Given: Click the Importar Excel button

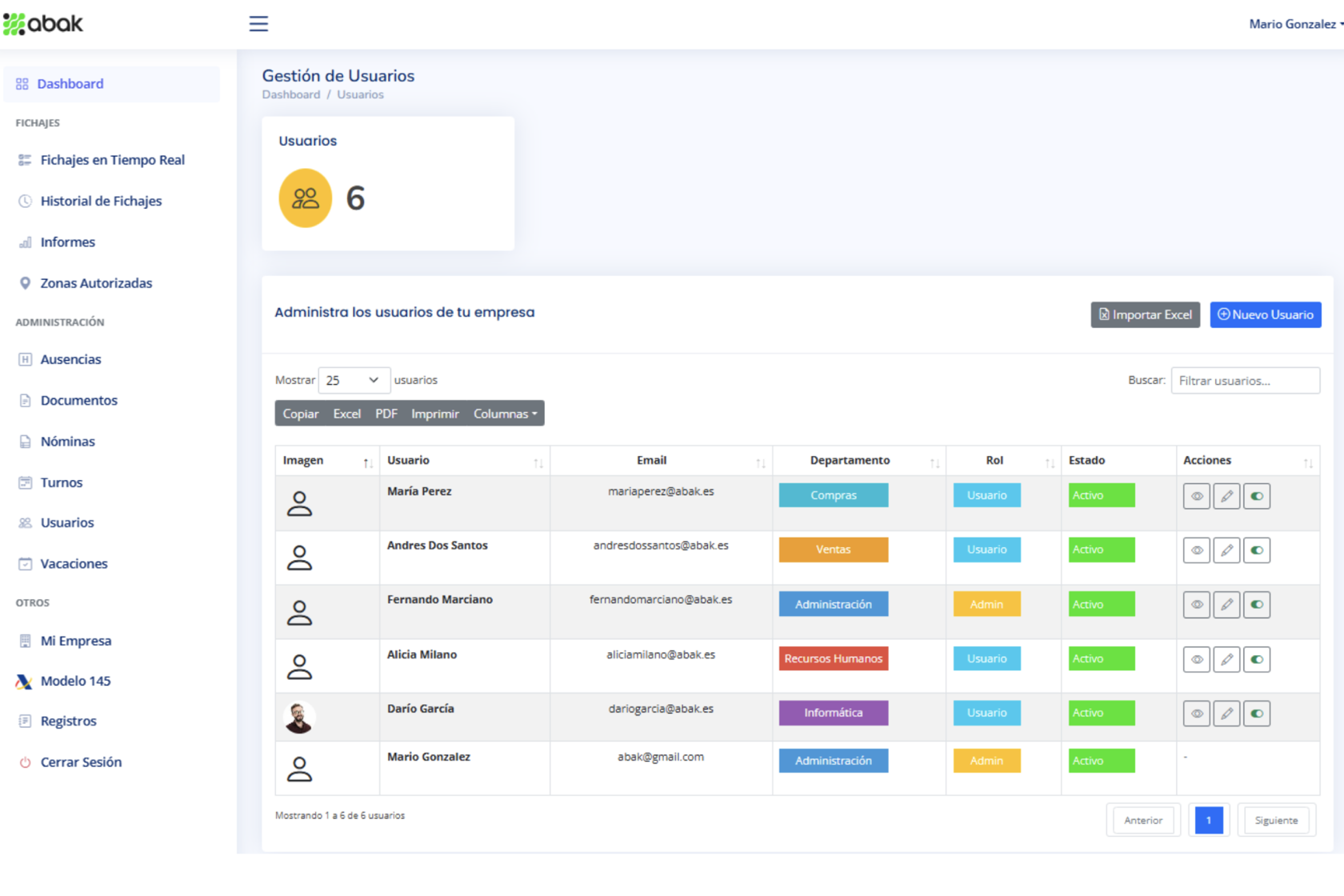Looking at the screenshot, I should tap(1145, 315).
